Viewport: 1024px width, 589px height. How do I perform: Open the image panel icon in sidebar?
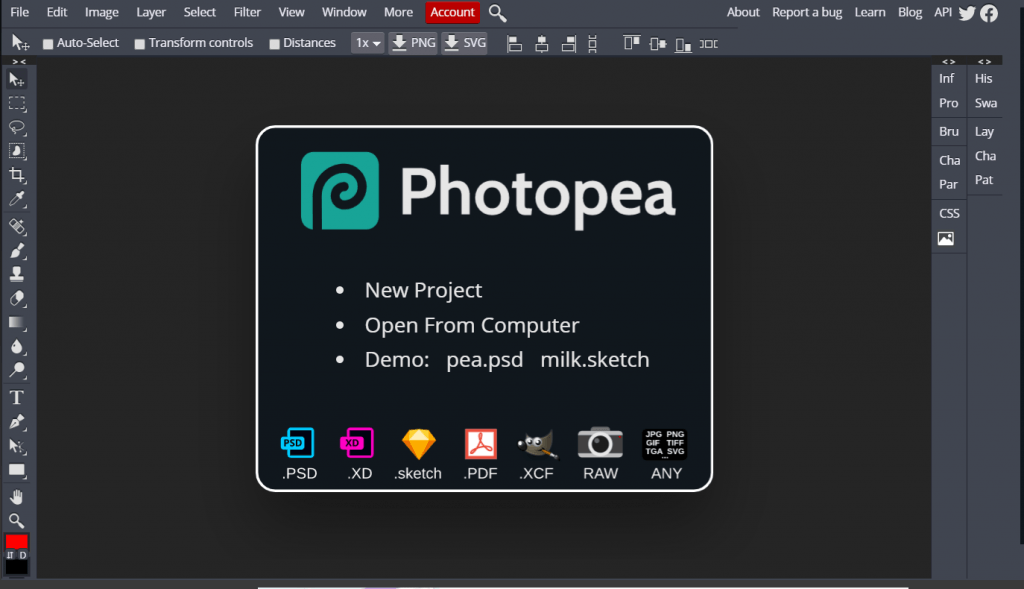click(946, 239)
